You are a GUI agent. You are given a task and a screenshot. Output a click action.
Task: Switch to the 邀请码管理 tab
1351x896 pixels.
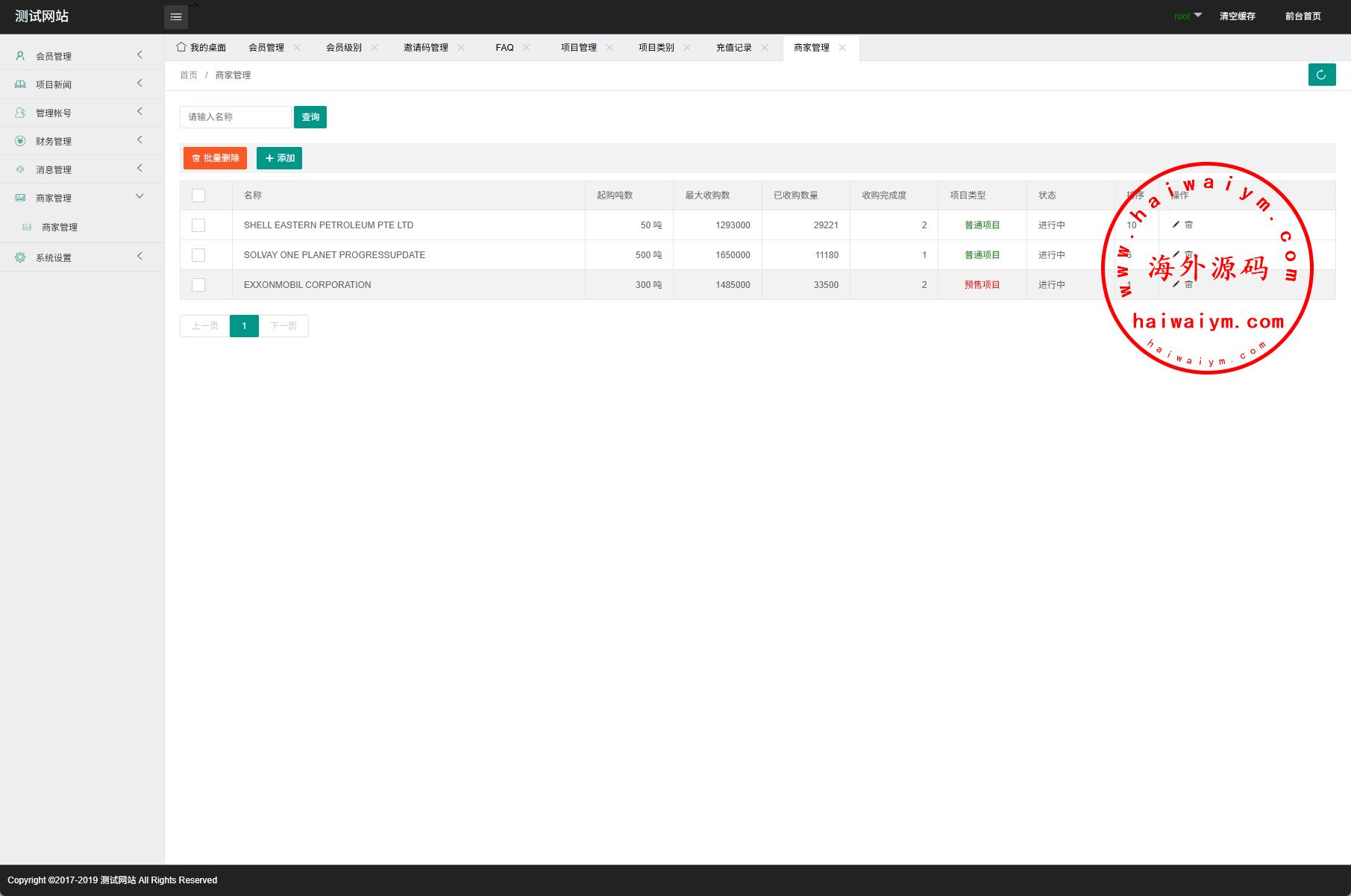pyautogui.click(x=425, y=48)
